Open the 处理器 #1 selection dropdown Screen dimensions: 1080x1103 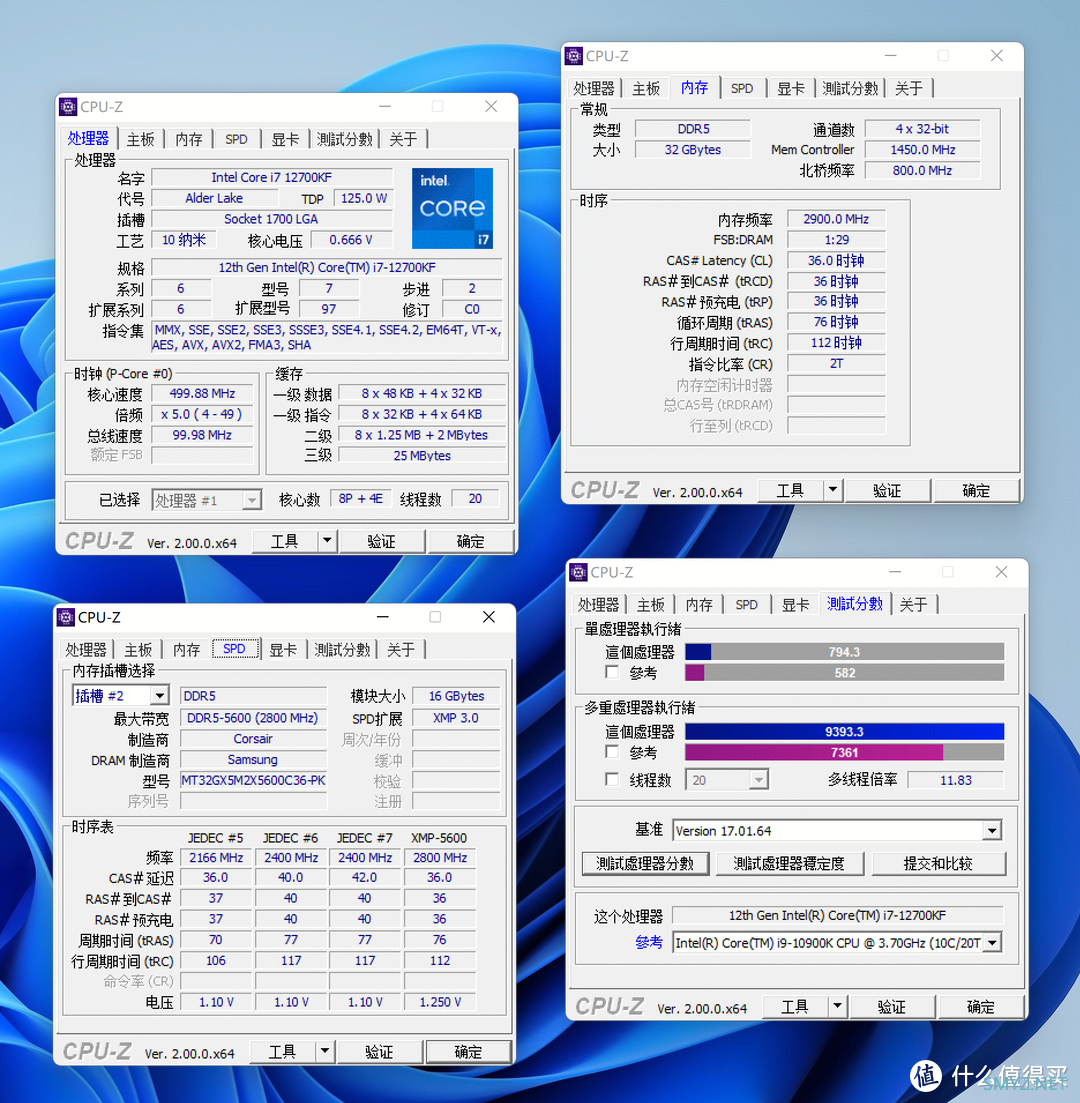pos(251,500)
